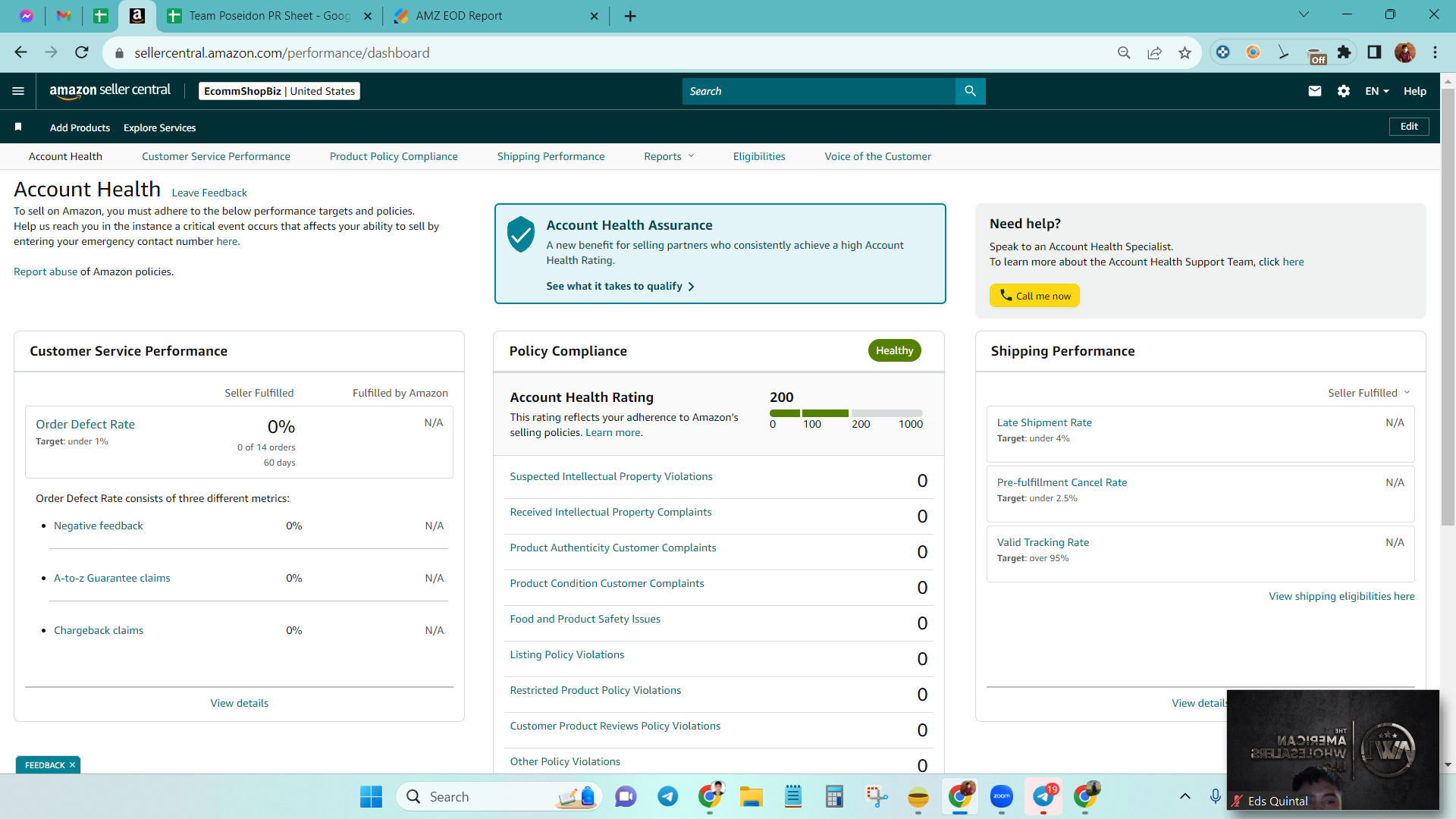Click the Account Health Rating progress bar
Screen dimensions: 1456x819
tap(846, 413)
